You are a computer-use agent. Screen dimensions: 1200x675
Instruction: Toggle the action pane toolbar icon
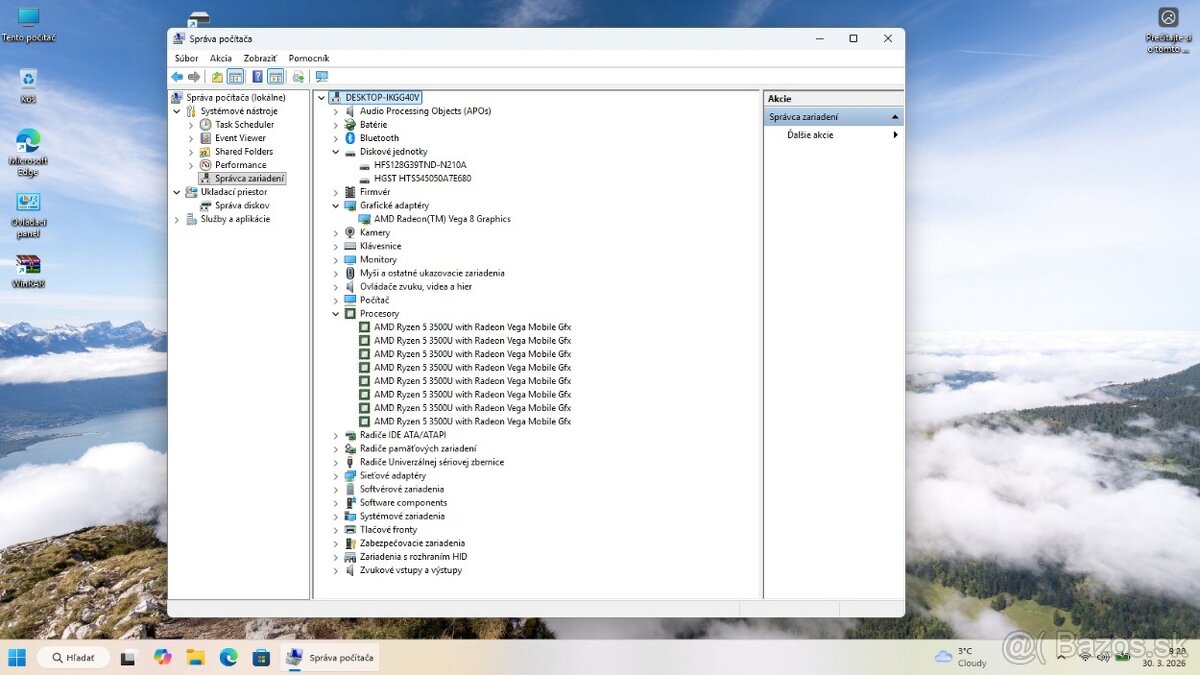274,76
